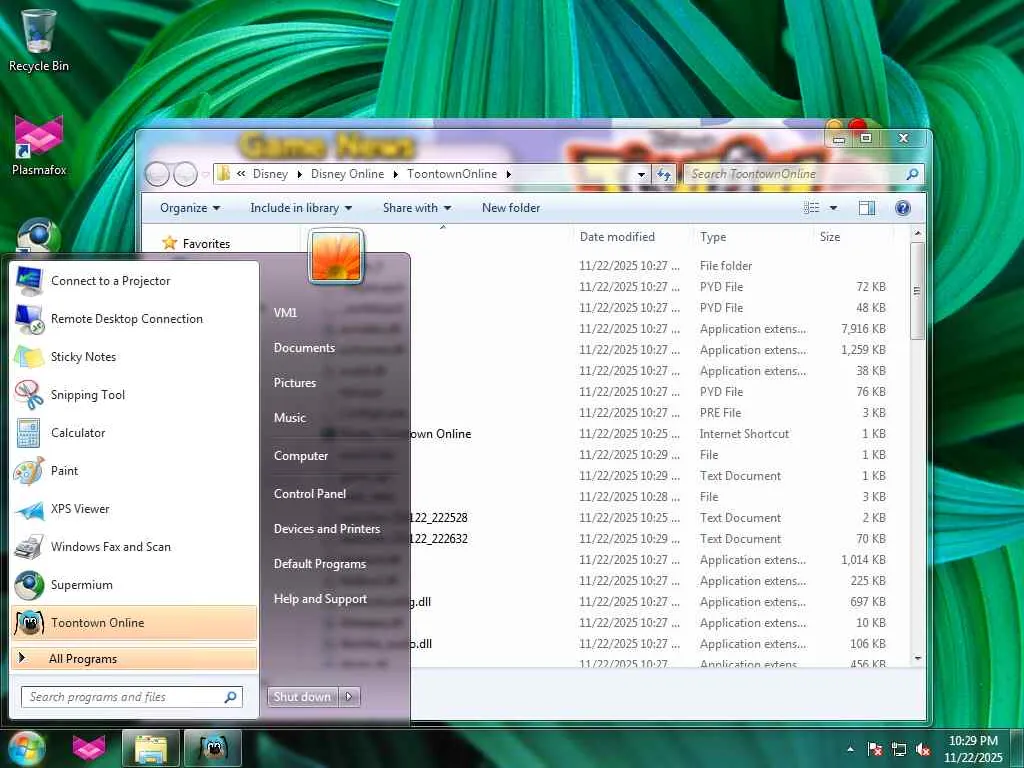Screen dimensions: 1024x768
Task: Expand the address bar history dropdown
Action: click(x=641, y=174)
